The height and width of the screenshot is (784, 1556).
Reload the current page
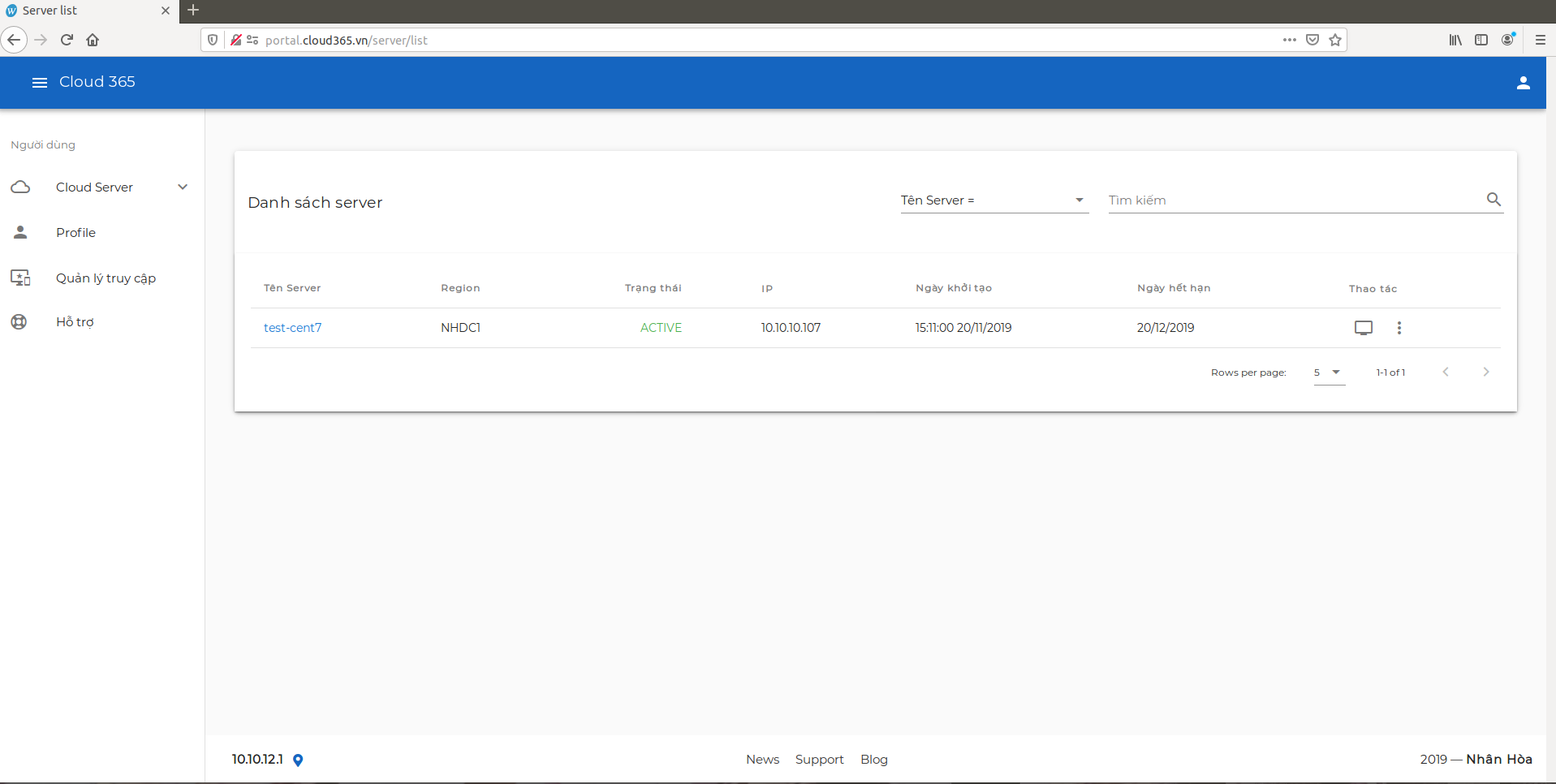point(67,40)
